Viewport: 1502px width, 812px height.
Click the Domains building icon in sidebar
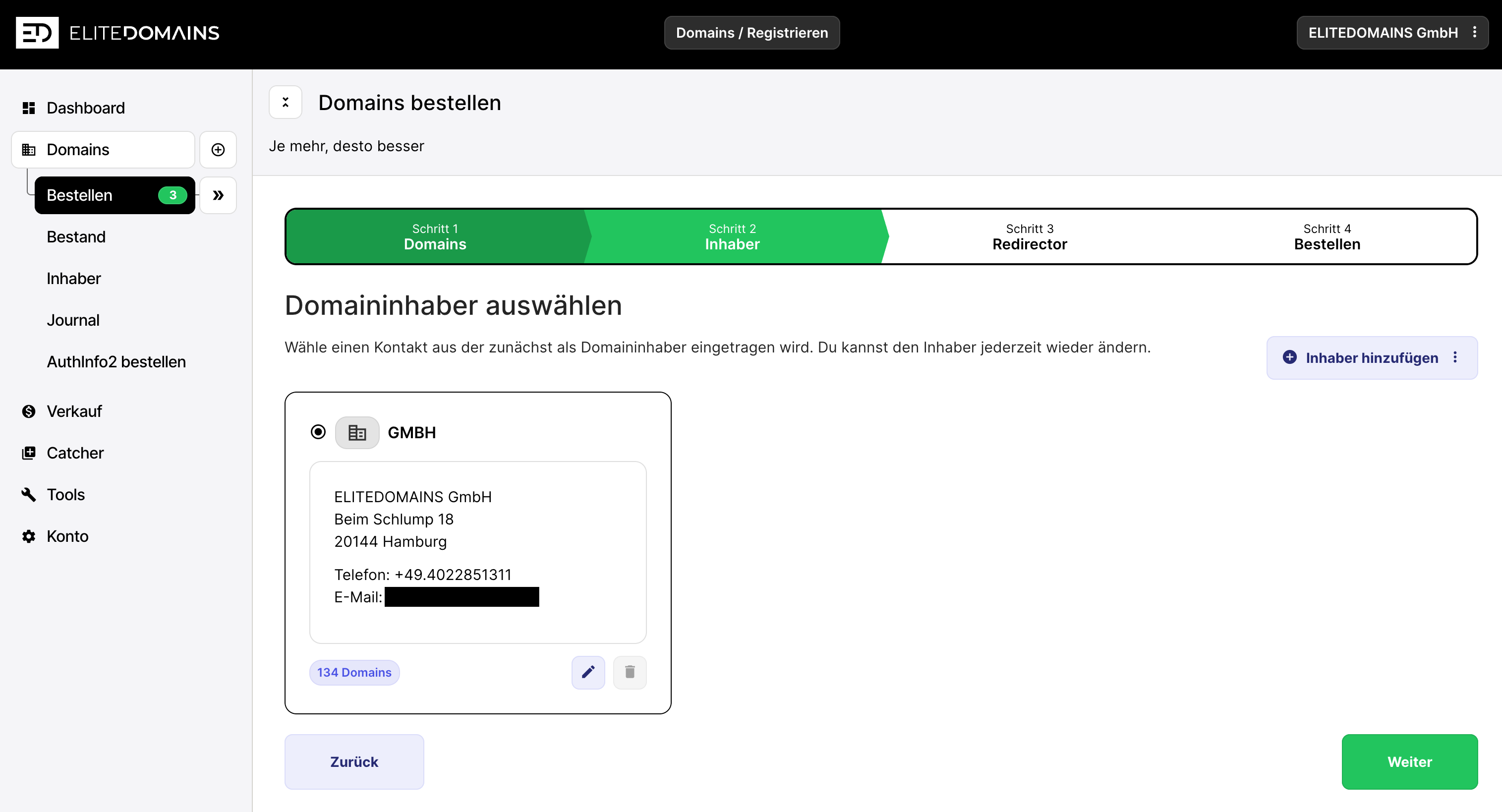[x=29, y=150]
